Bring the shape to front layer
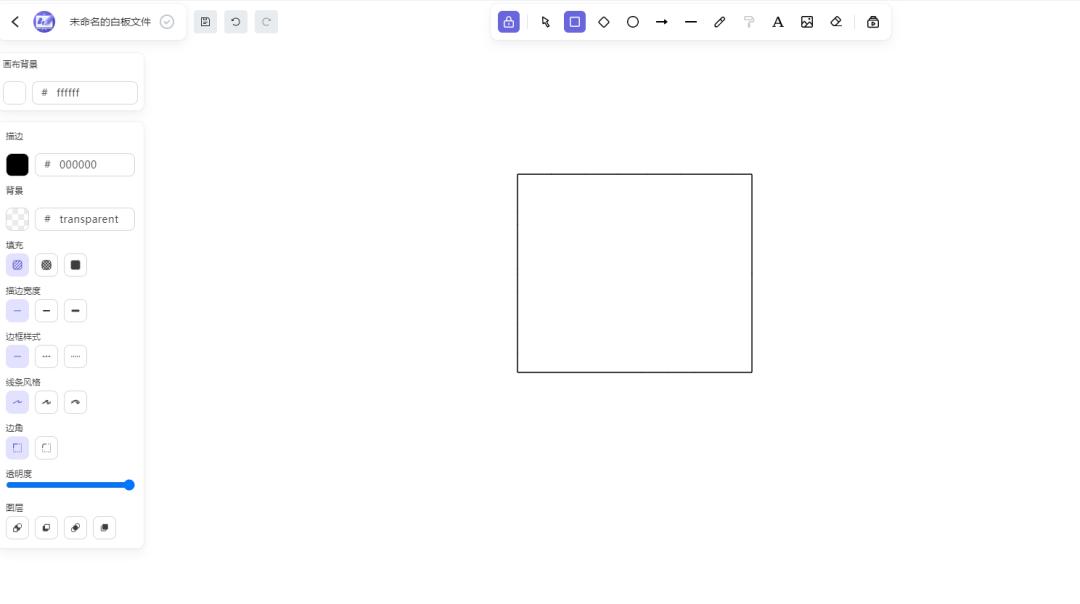Image resolution: width=1080 pixels, height=604 pixels. coord(104,527)
